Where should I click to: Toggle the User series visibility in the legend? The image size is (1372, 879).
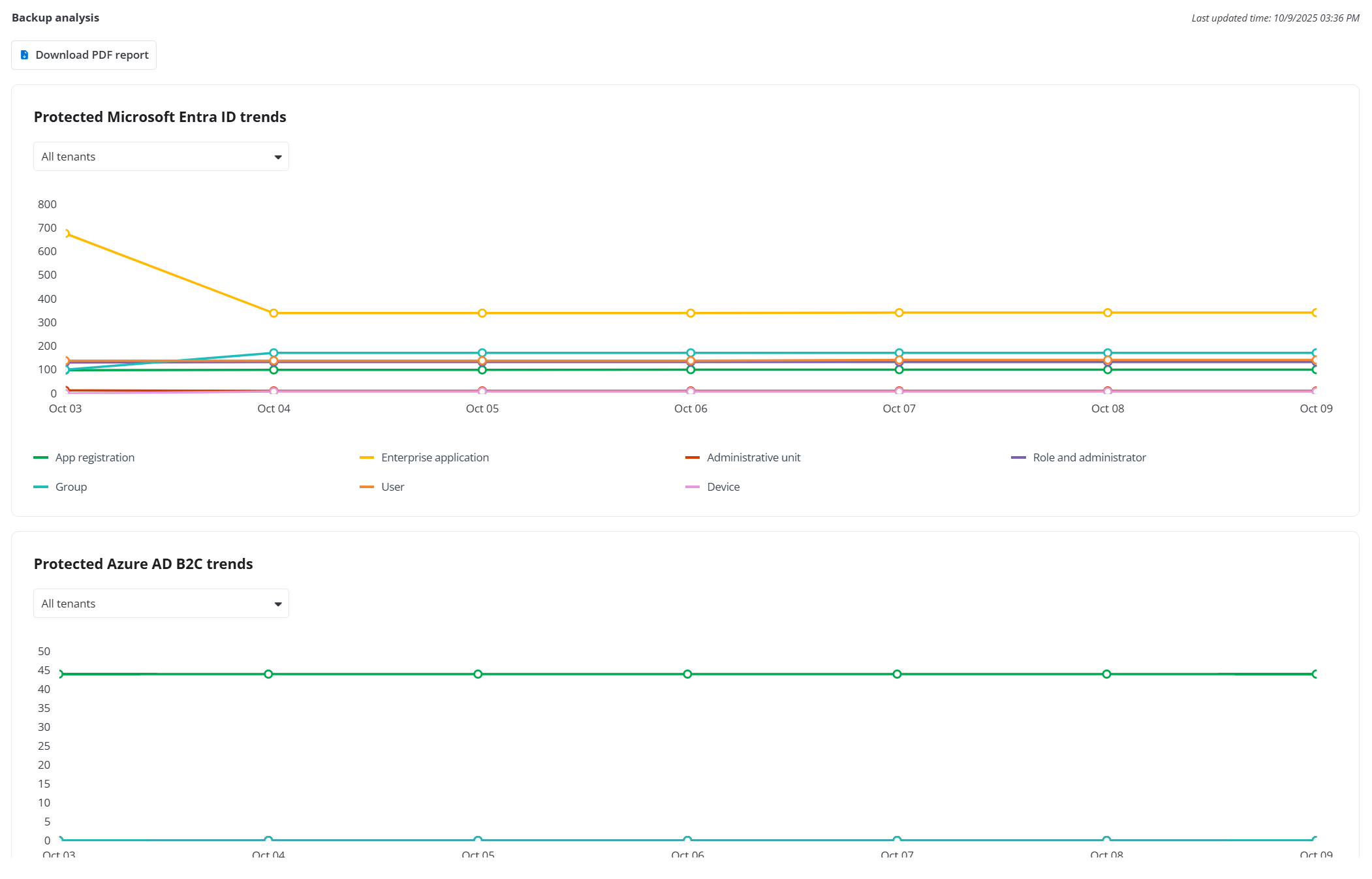392,487
